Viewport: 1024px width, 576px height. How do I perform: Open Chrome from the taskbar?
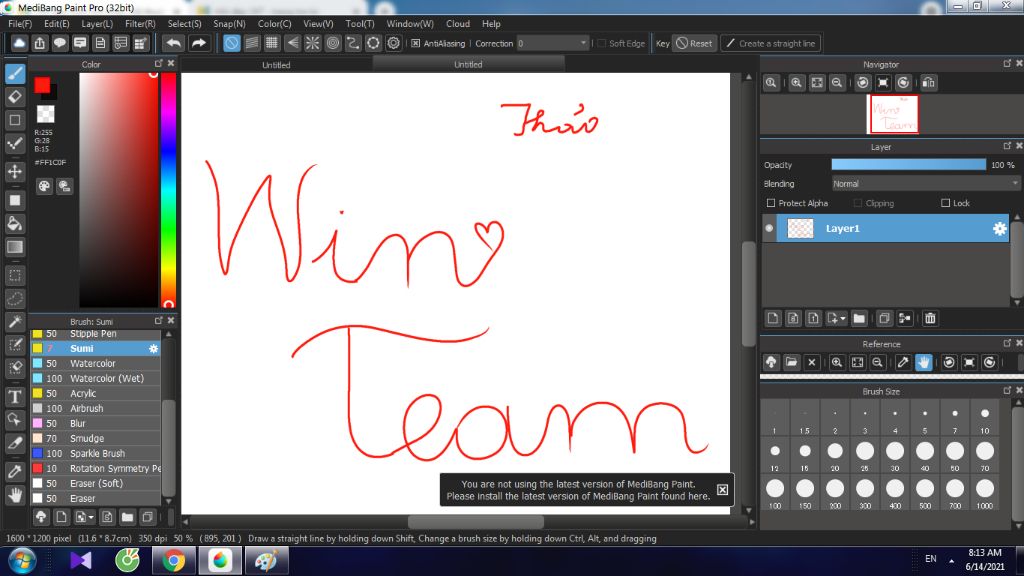[x=173, y=561]
